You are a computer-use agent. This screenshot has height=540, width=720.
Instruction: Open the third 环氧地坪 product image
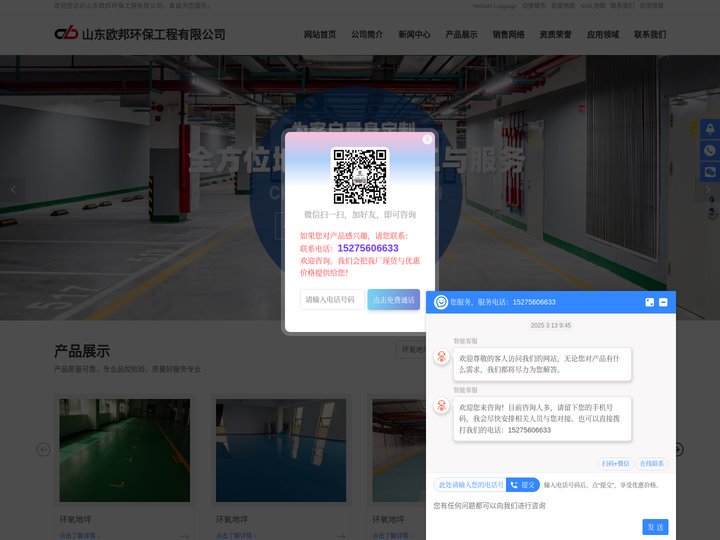pyautogui.click(x=399, y=450)
